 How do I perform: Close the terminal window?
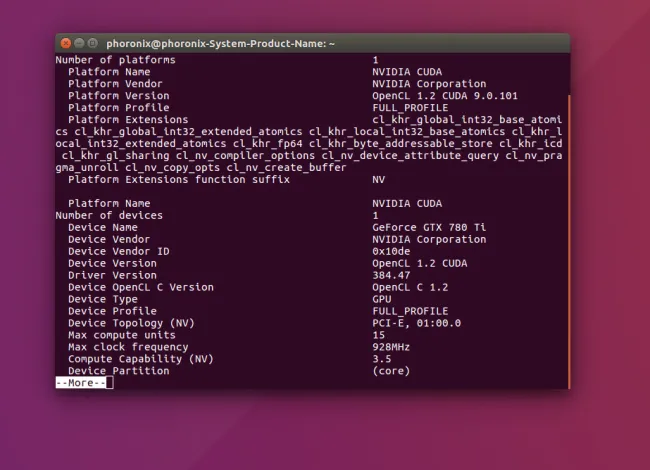click(66, 43)
